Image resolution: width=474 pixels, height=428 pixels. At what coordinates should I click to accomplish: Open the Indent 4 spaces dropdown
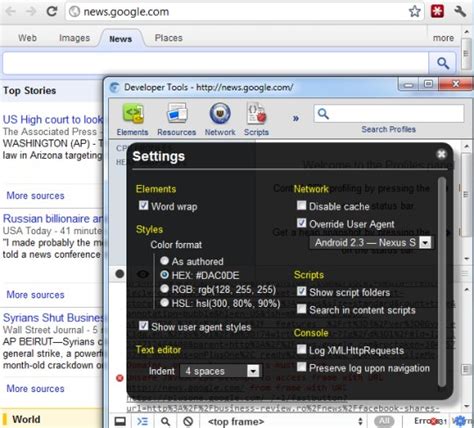[220, 371]
